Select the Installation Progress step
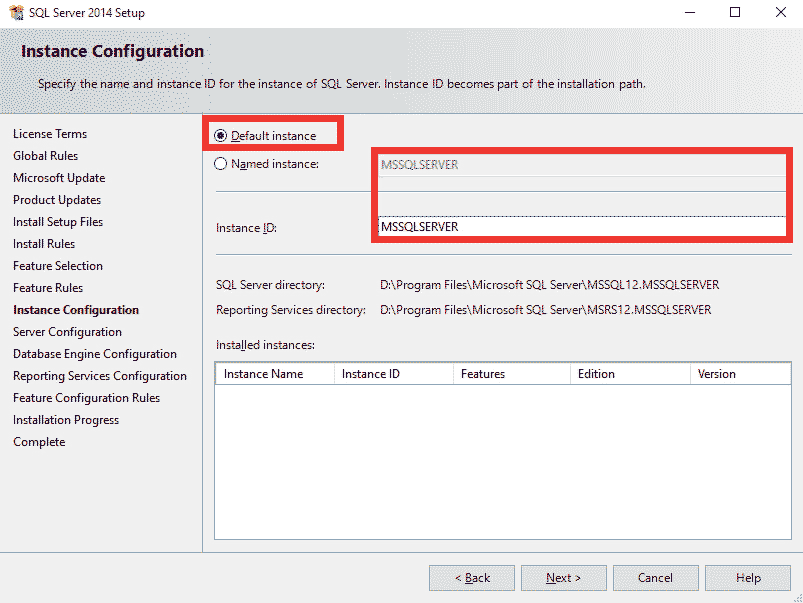803x603 pixels. (65, 419)
